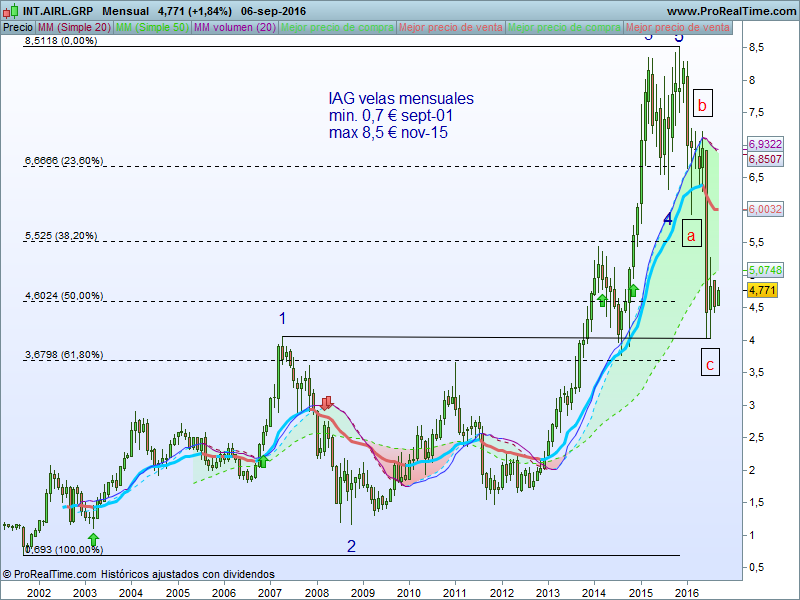
Task: Click the © ProRealTime.com copyright text
Action: 49,574
